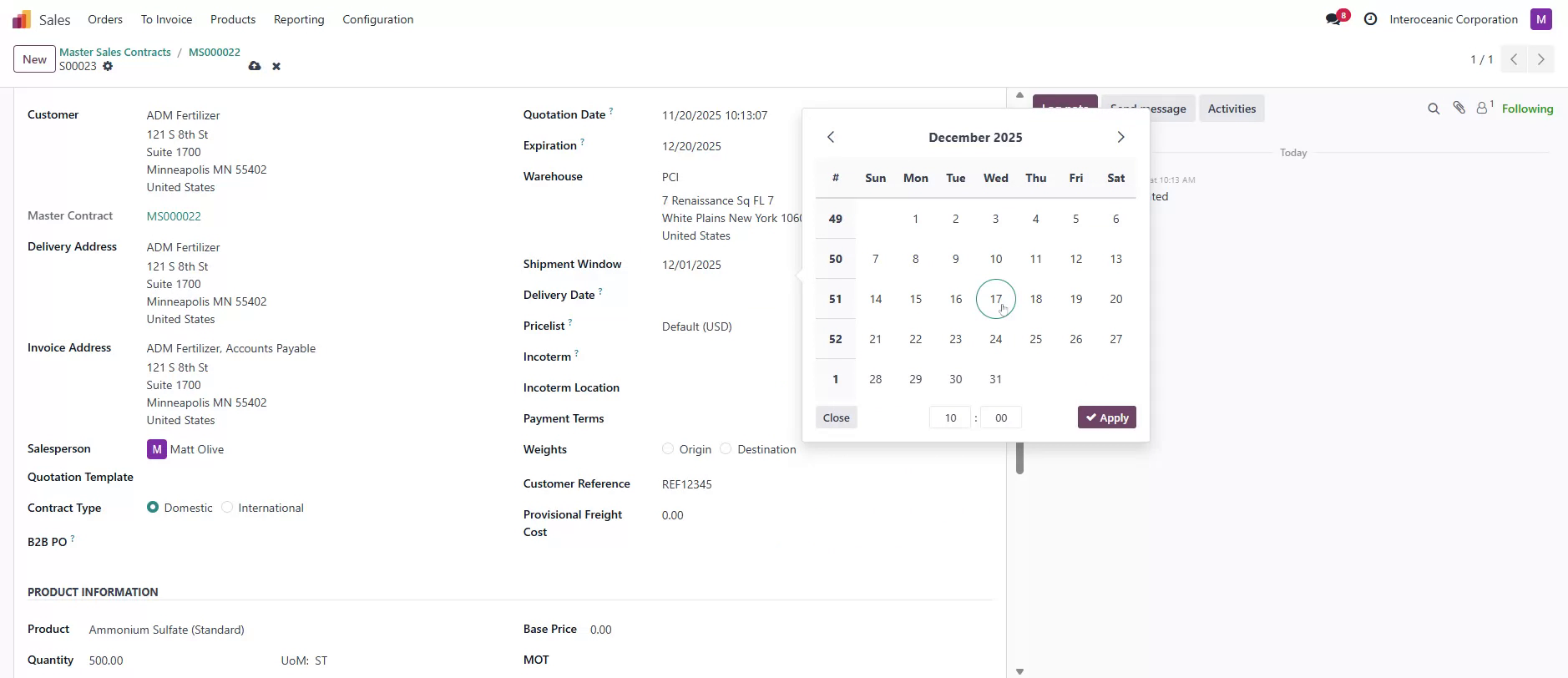1568x678 pixels.
Task: Open the user avatar menu
Action: click(1540, 19)
